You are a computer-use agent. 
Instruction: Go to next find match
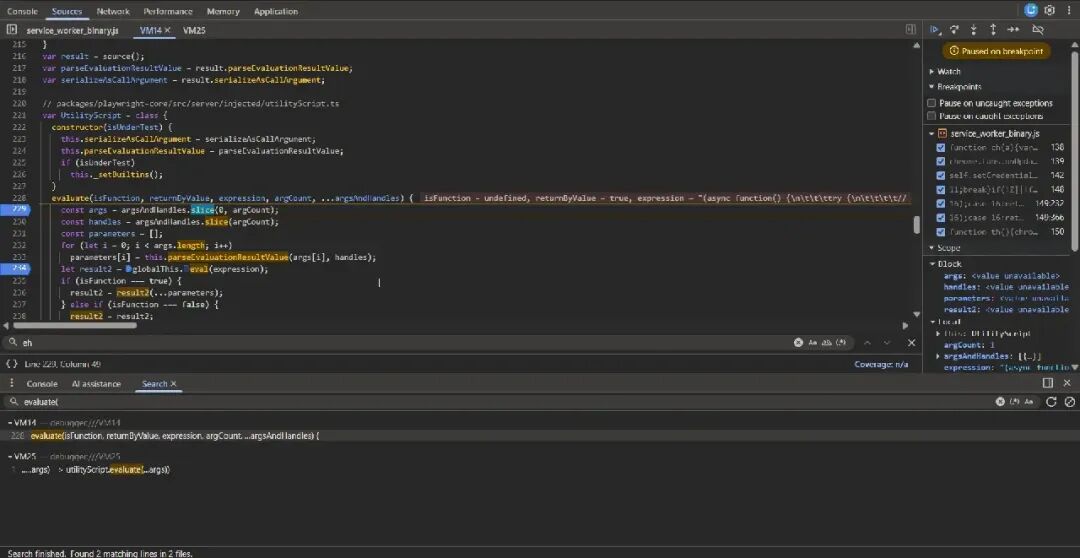click(x=887, y=342)
